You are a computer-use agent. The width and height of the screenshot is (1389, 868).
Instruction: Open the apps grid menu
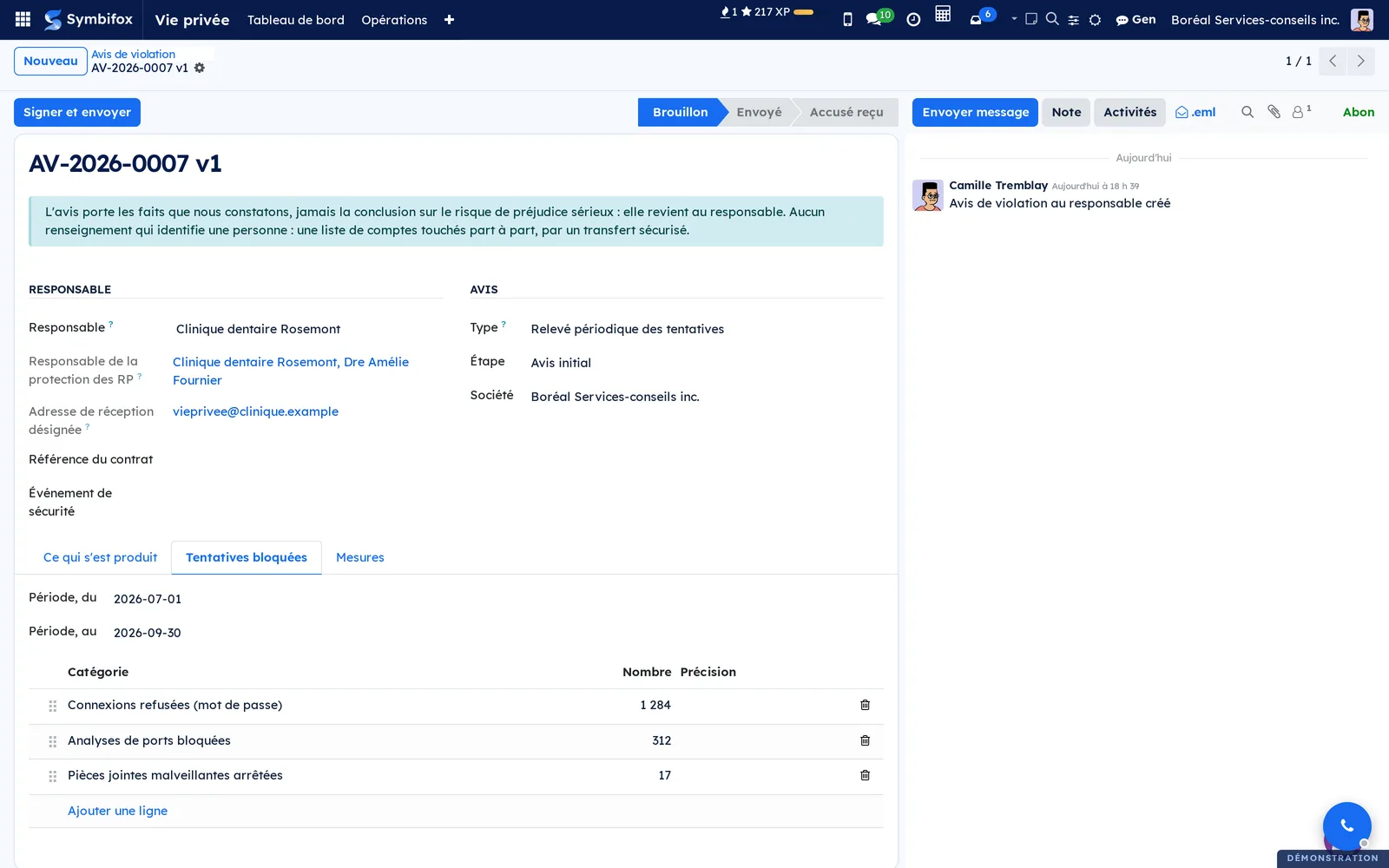pos(23,19)
